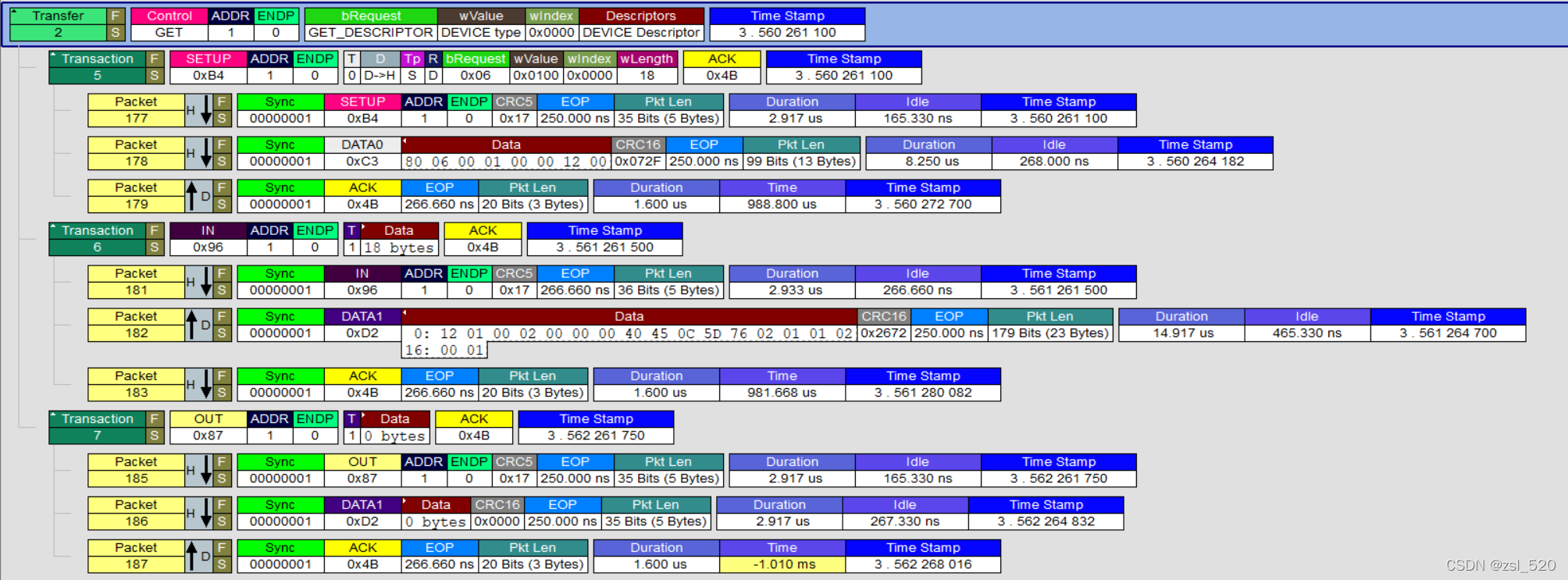Click the 'D->H' direction cell in Transaction 5
The height and width of the screenshot is (580, 1568).
pos(380,76)
